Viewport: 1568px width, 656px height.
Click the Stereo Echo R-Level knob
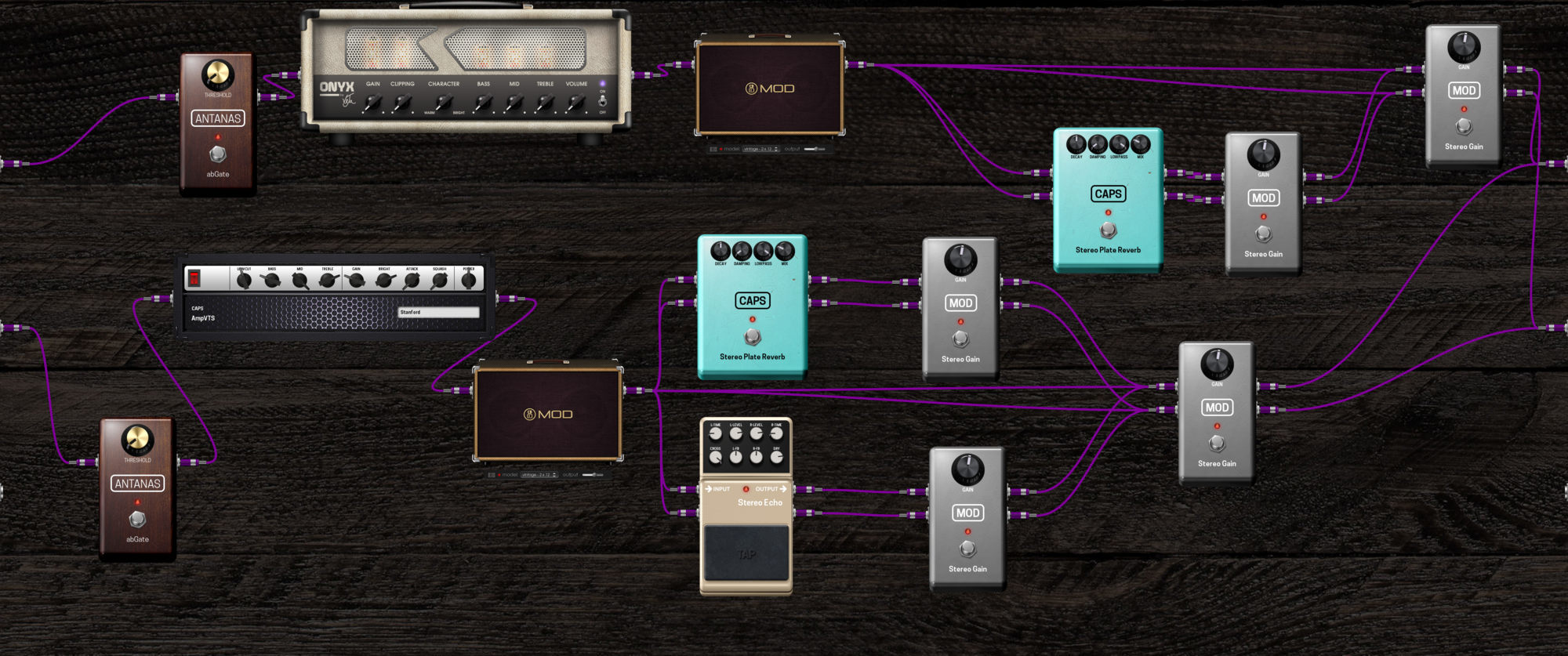click(757, 433)
